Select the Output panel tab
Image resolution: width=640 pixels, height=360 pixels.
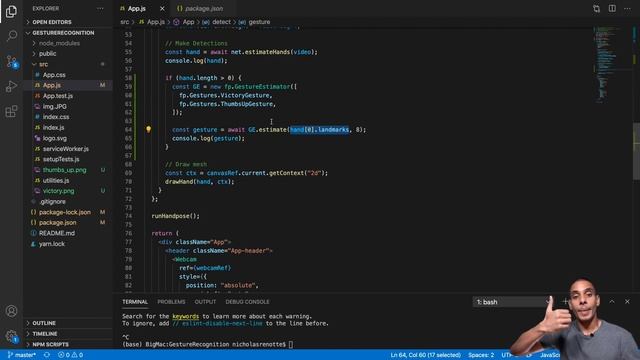[205, 302]
